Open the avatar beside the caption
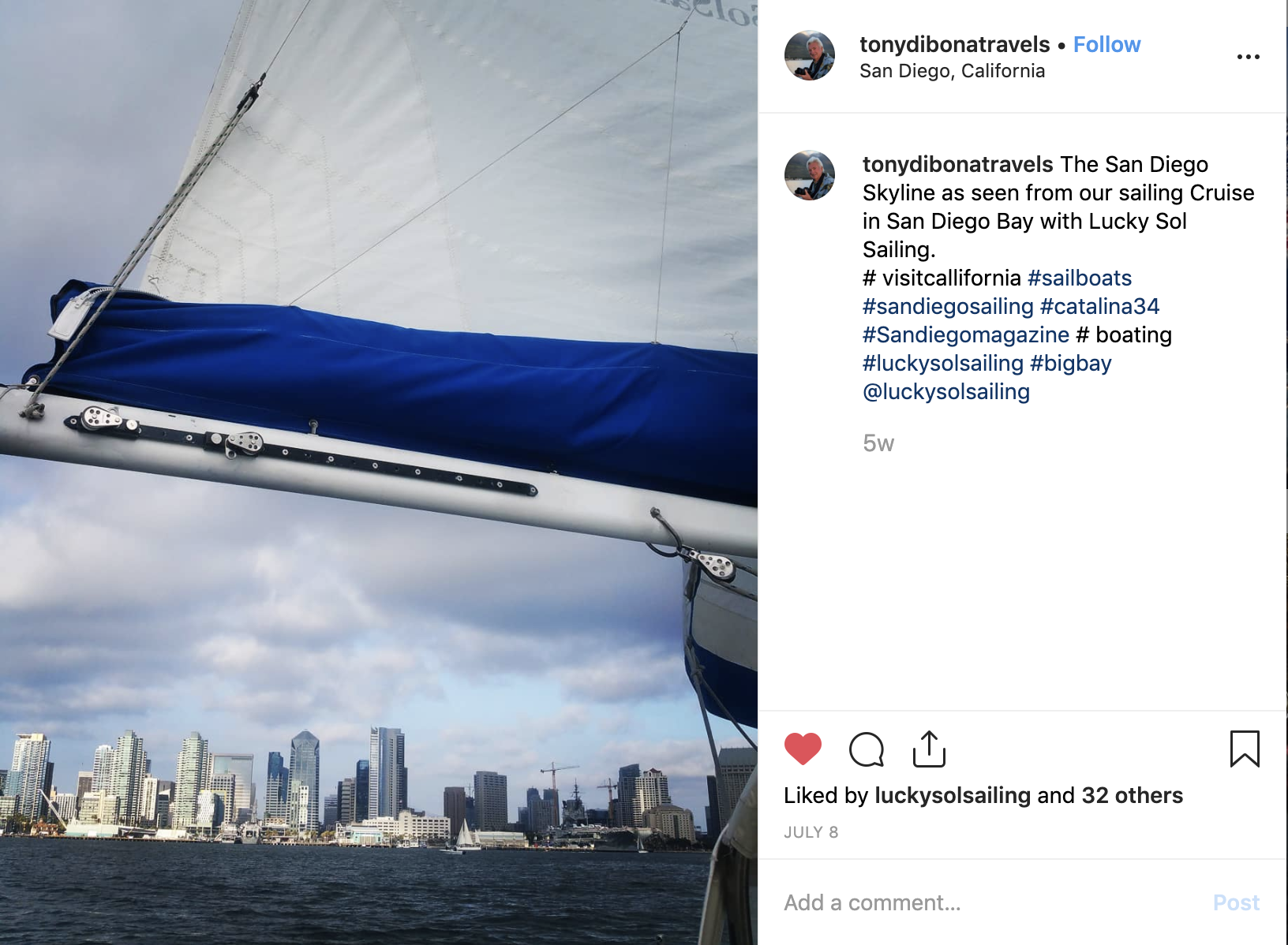 pyautogui.click(x=810, y=175)
